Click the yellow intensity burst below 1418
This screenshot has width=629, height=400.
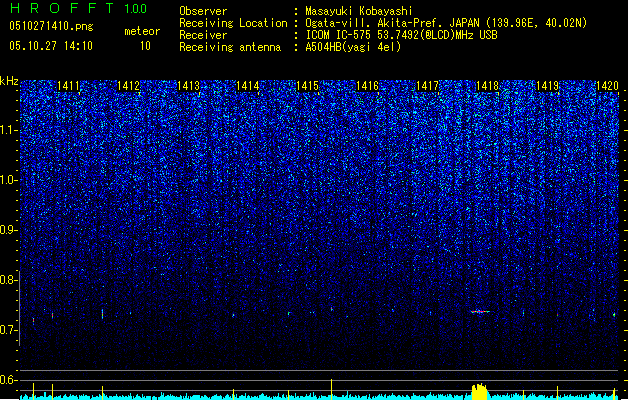click(479, 392)
